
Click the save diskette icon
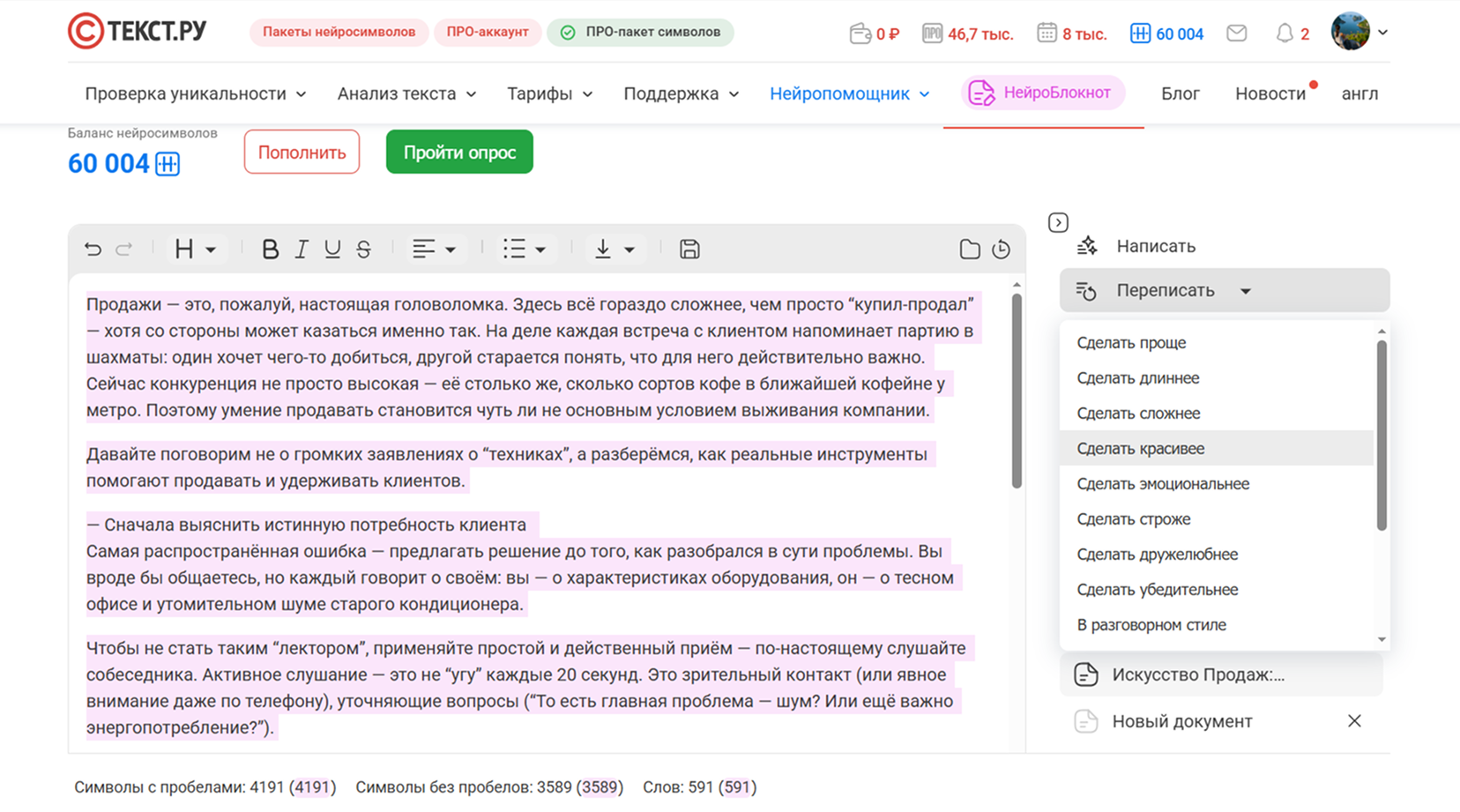(x=689, y=250)
